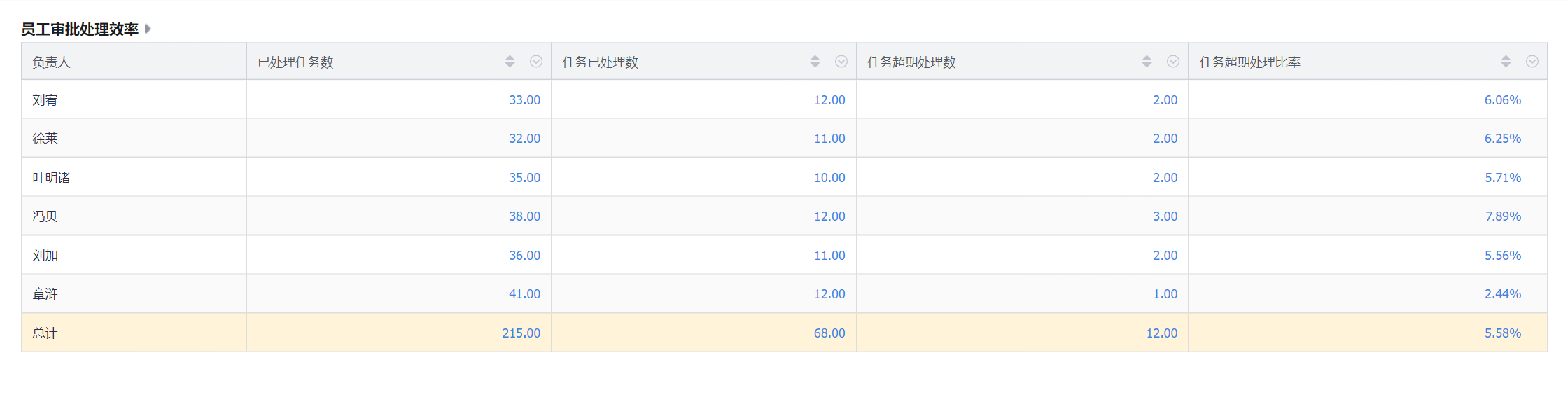Image resolution: width=1568 pixels, height=395 pixels.
Task: Open the 36.00 value for 刘加
Action: pos(524,256)
